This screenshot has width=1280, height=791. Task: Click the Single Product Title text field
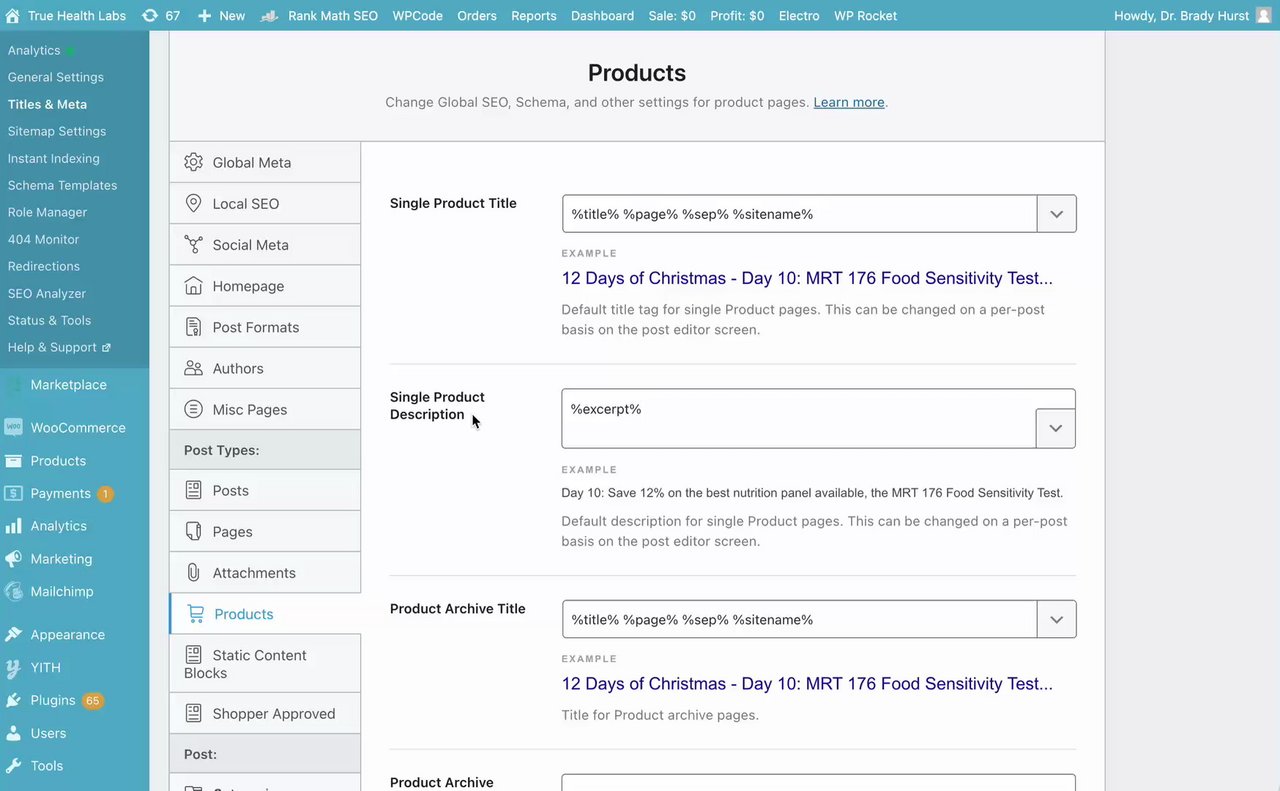tap(798, 214)
